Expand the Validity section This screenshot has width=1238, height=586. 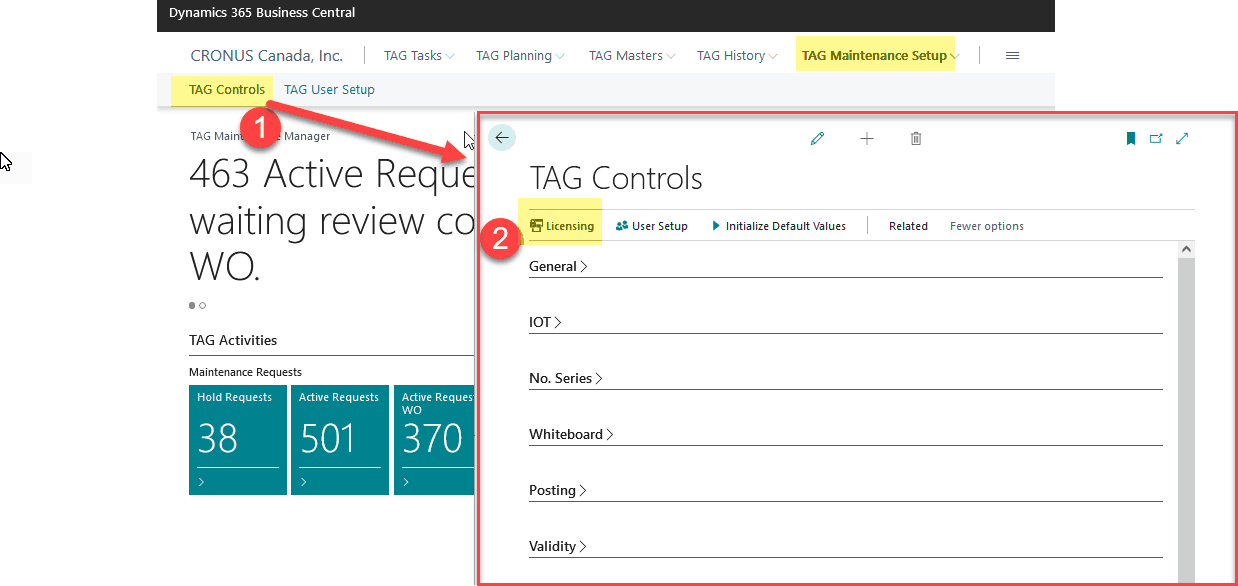click(557, 546)
